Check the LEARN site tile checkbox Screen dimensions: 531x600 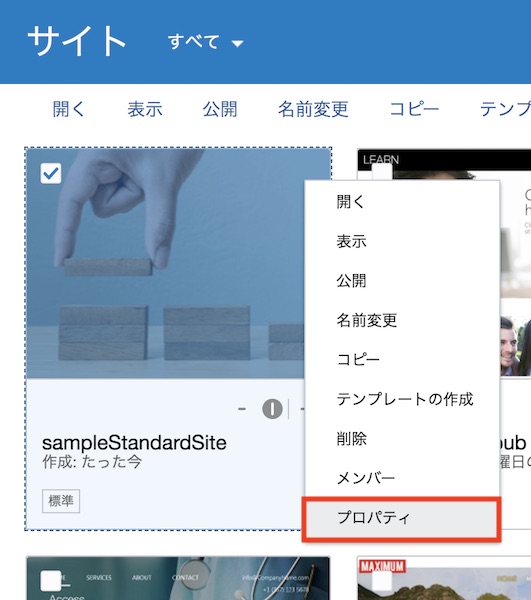(x=382, y=172)
